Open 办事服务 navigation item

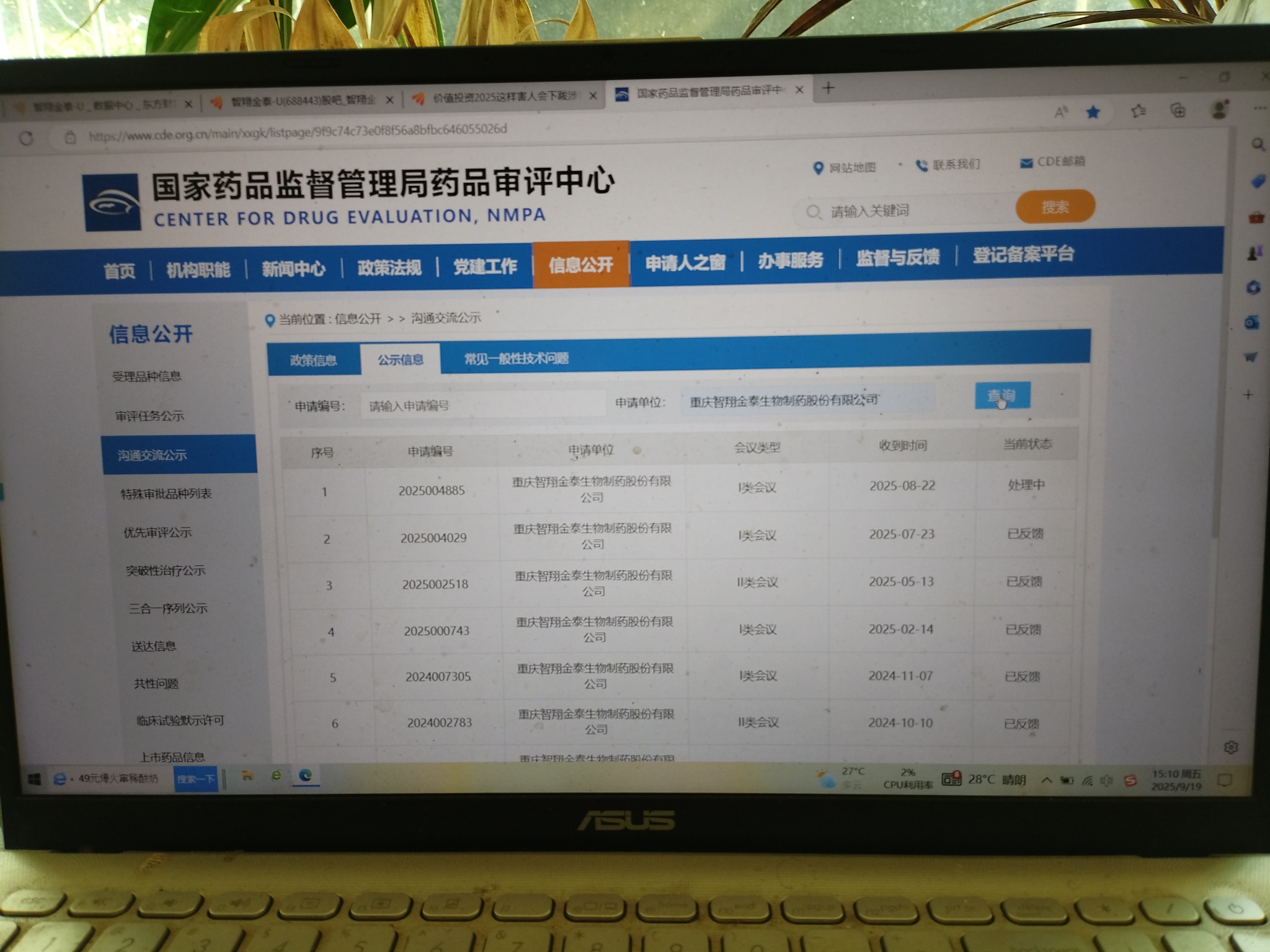pos(790,260)
